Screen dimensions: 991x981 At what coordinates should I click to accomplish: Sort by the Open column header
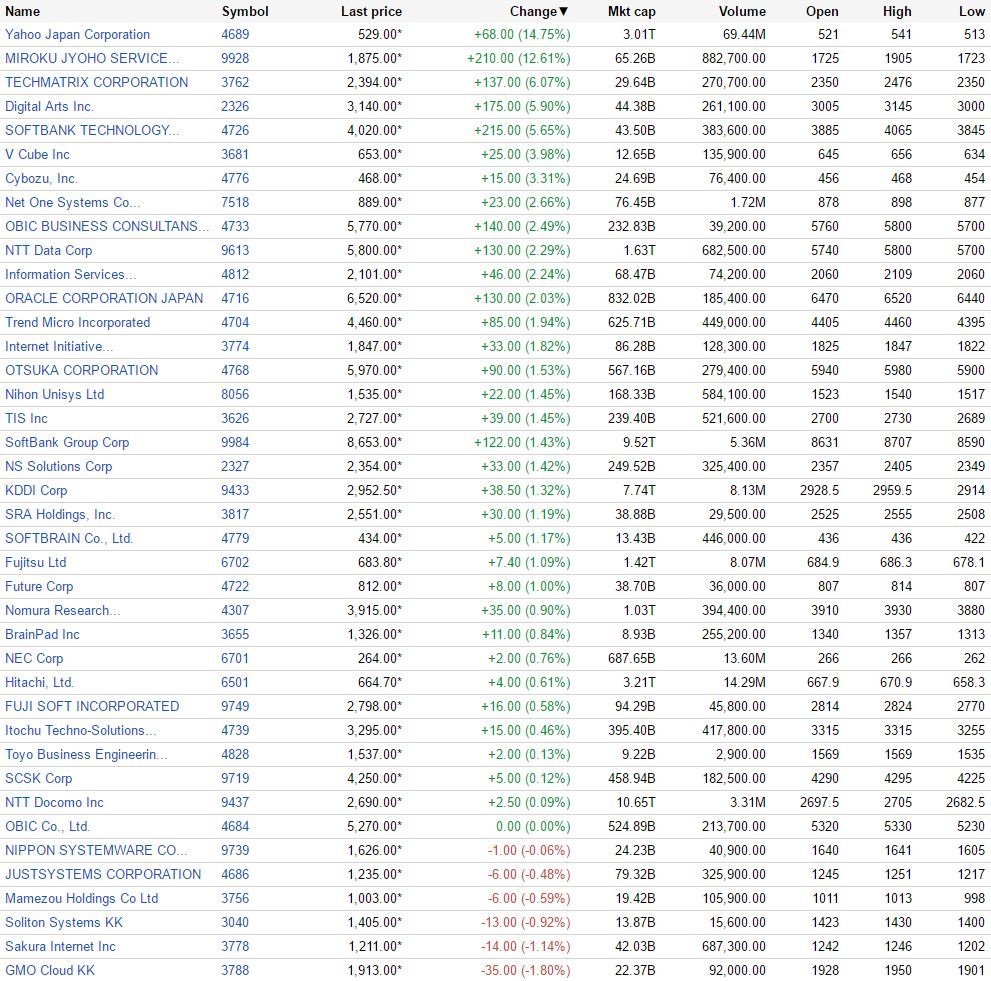822,11
